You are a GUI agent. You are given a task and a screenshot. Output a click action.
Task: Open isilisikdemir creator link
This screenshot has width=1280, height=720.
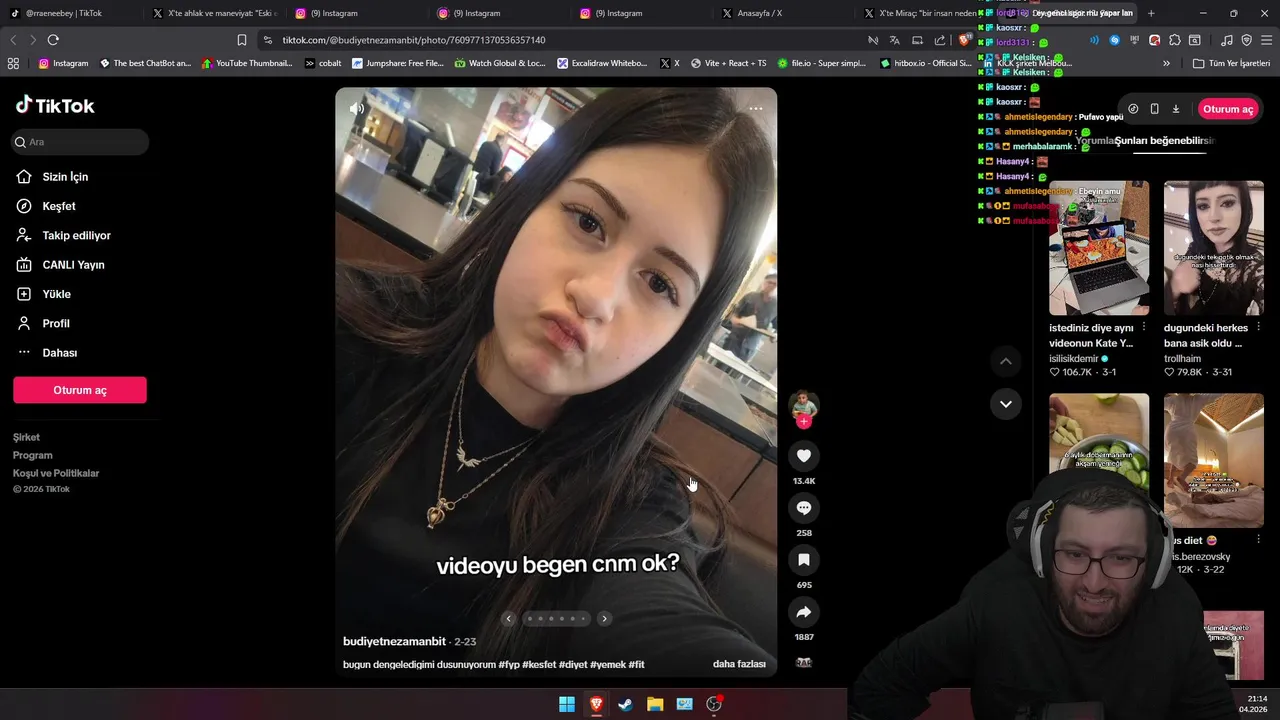pos(1074,358)
